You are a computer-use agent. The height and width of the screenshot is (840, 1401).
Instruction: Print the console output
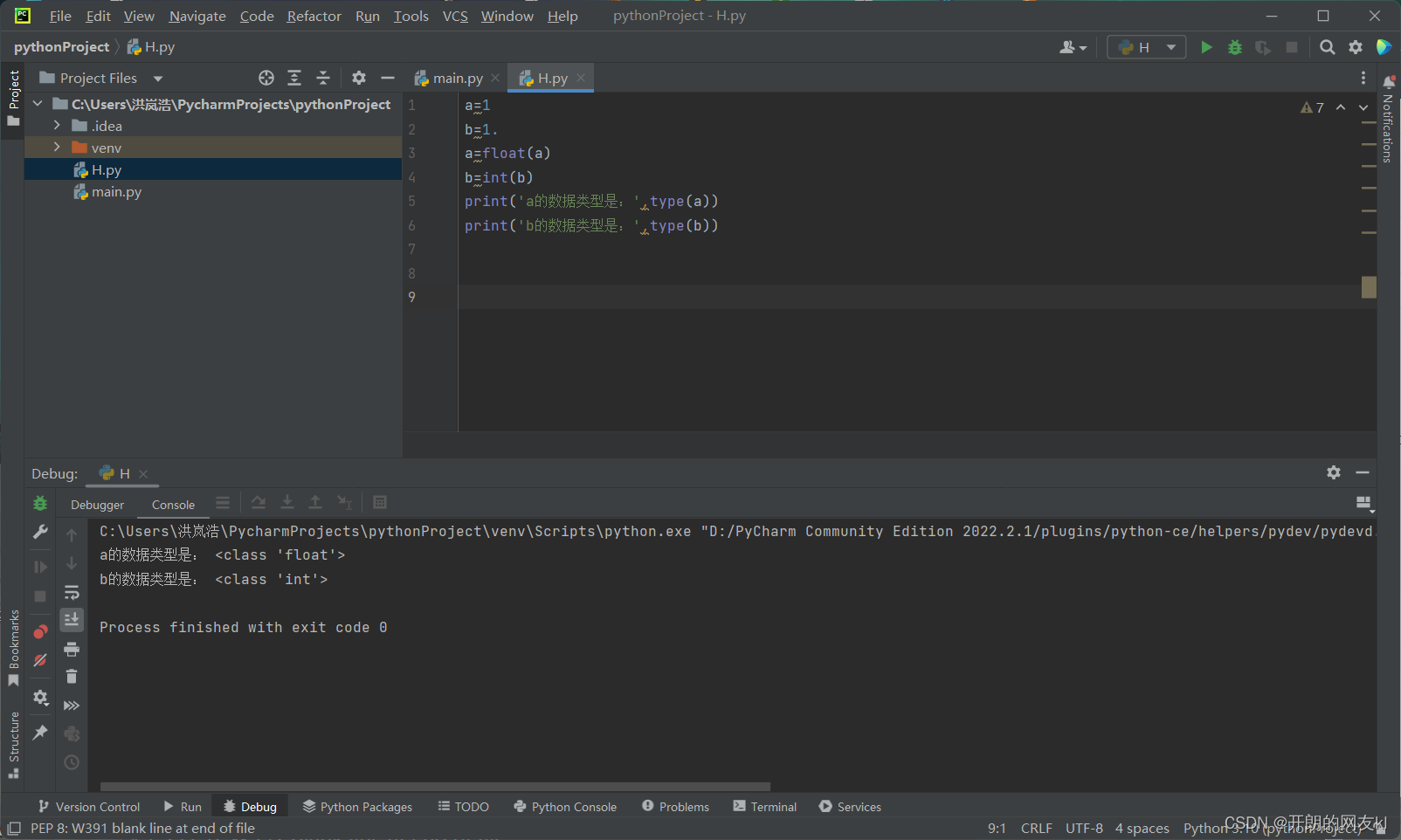[72, 649]
